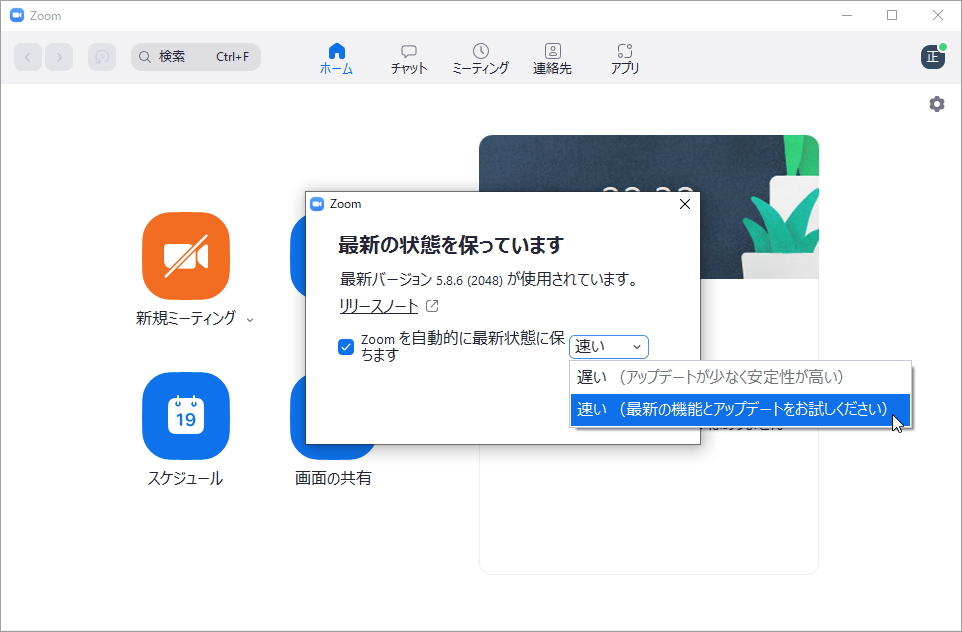Open the ミーティング tab
Viewport: 962px width, 632px height.
tap(480, 59)
